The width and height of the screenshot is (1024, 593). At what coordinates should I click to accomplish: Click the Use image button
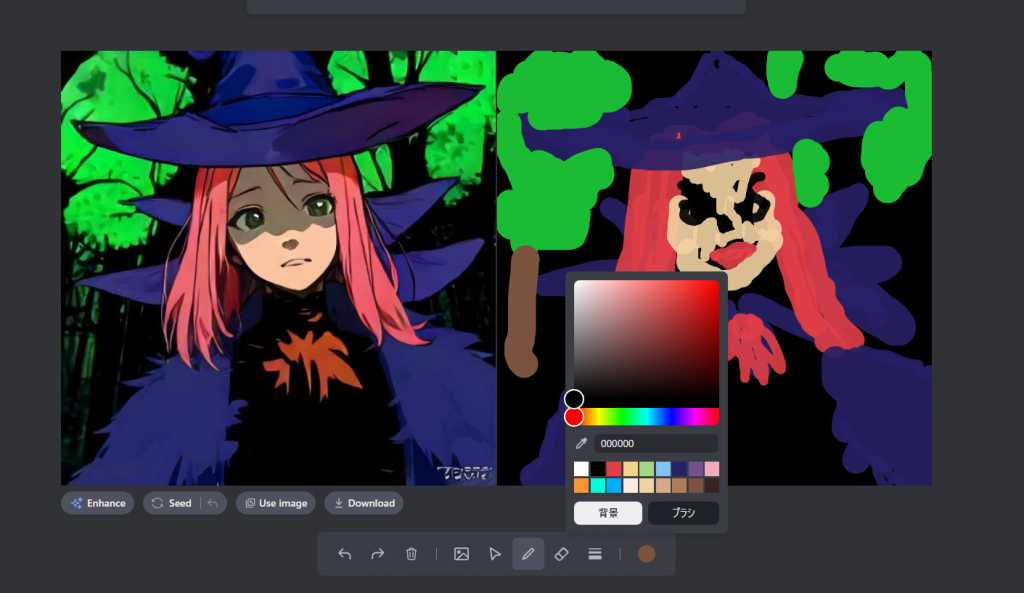click(x=276, y=503)
